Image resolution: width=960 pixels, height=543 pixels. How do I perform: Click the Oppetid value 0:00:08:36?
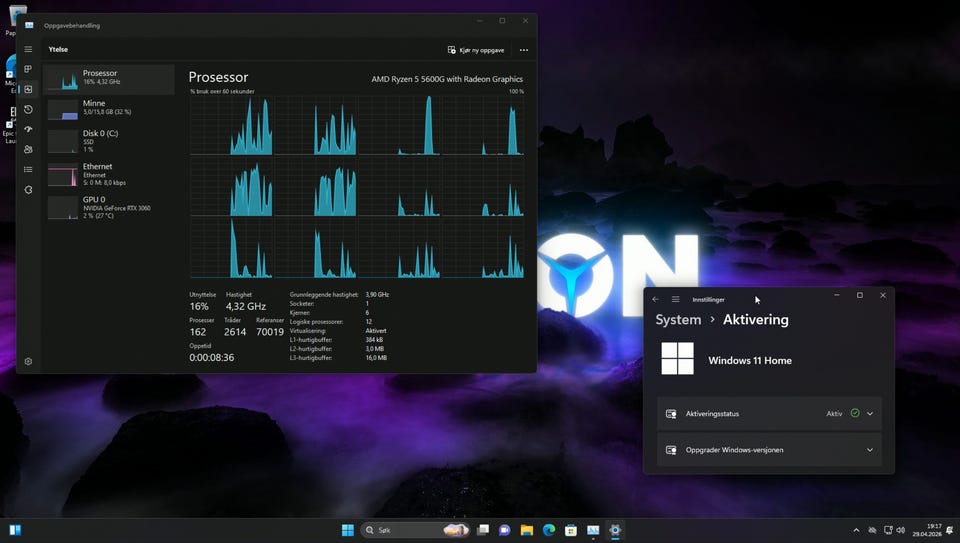[x=211, y=358]
